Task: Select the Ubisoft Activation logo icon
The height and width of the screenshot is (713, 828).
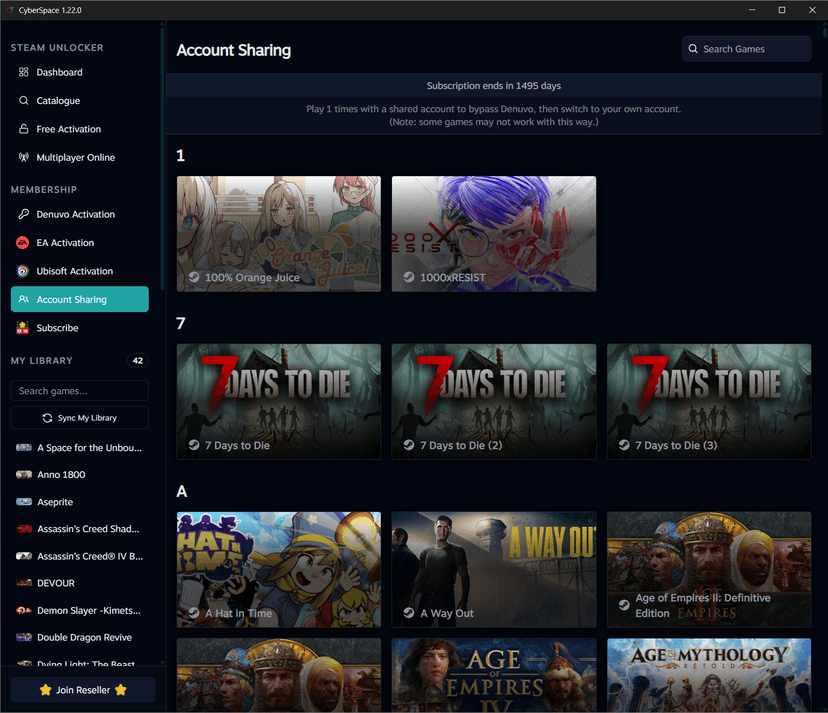Action: pos(24,271)
